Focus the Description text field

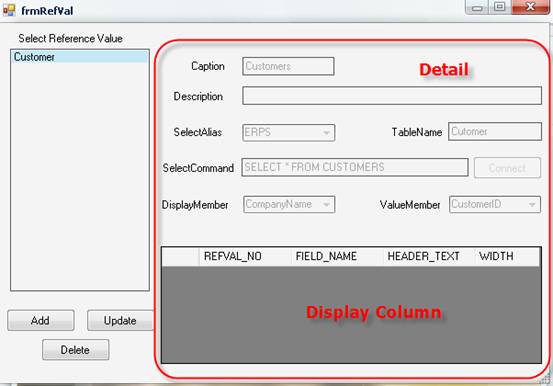[392, 96]
